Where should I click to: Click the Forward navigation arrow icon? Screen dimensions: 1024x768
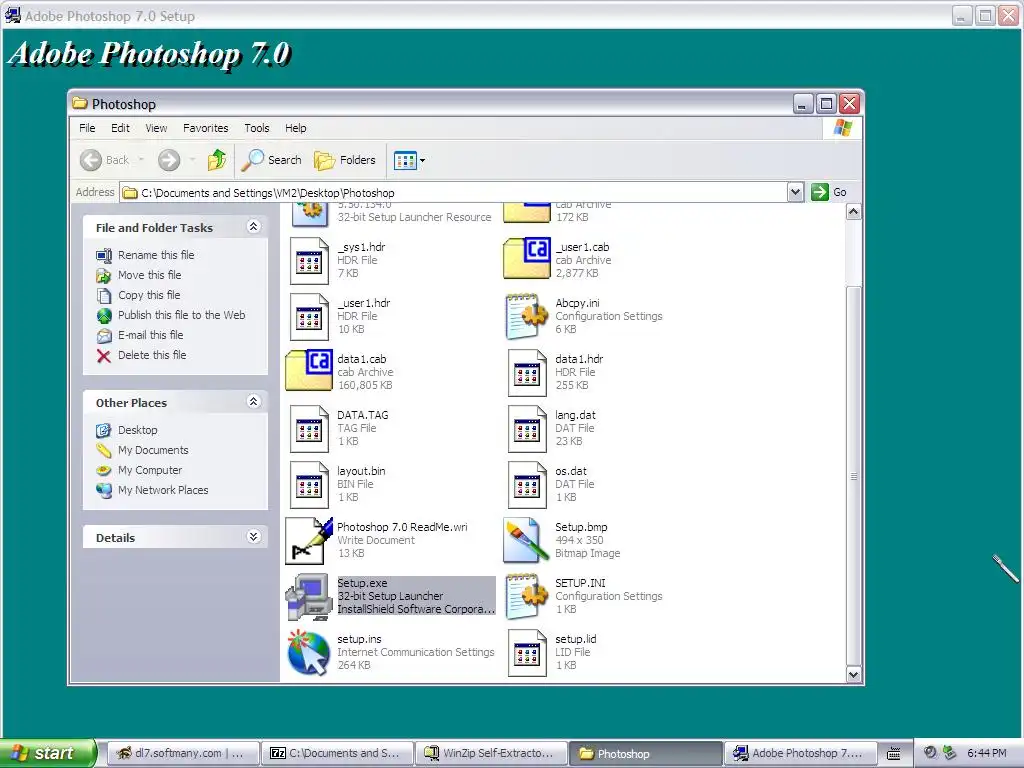click(x=168, y=160)
